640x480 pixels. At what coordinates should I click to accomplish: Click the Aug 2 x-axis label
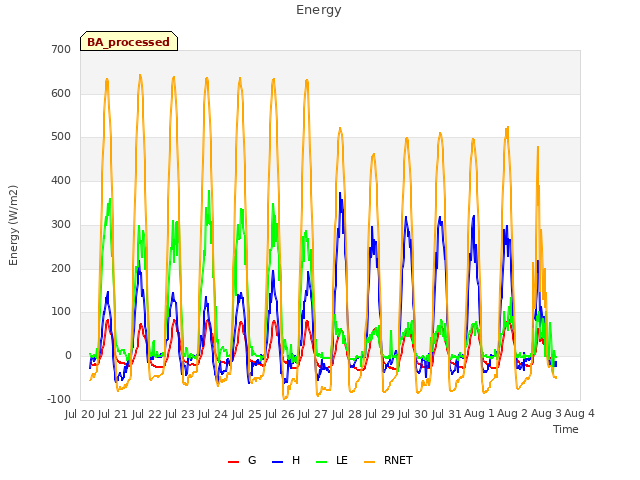tap(513, 414)
